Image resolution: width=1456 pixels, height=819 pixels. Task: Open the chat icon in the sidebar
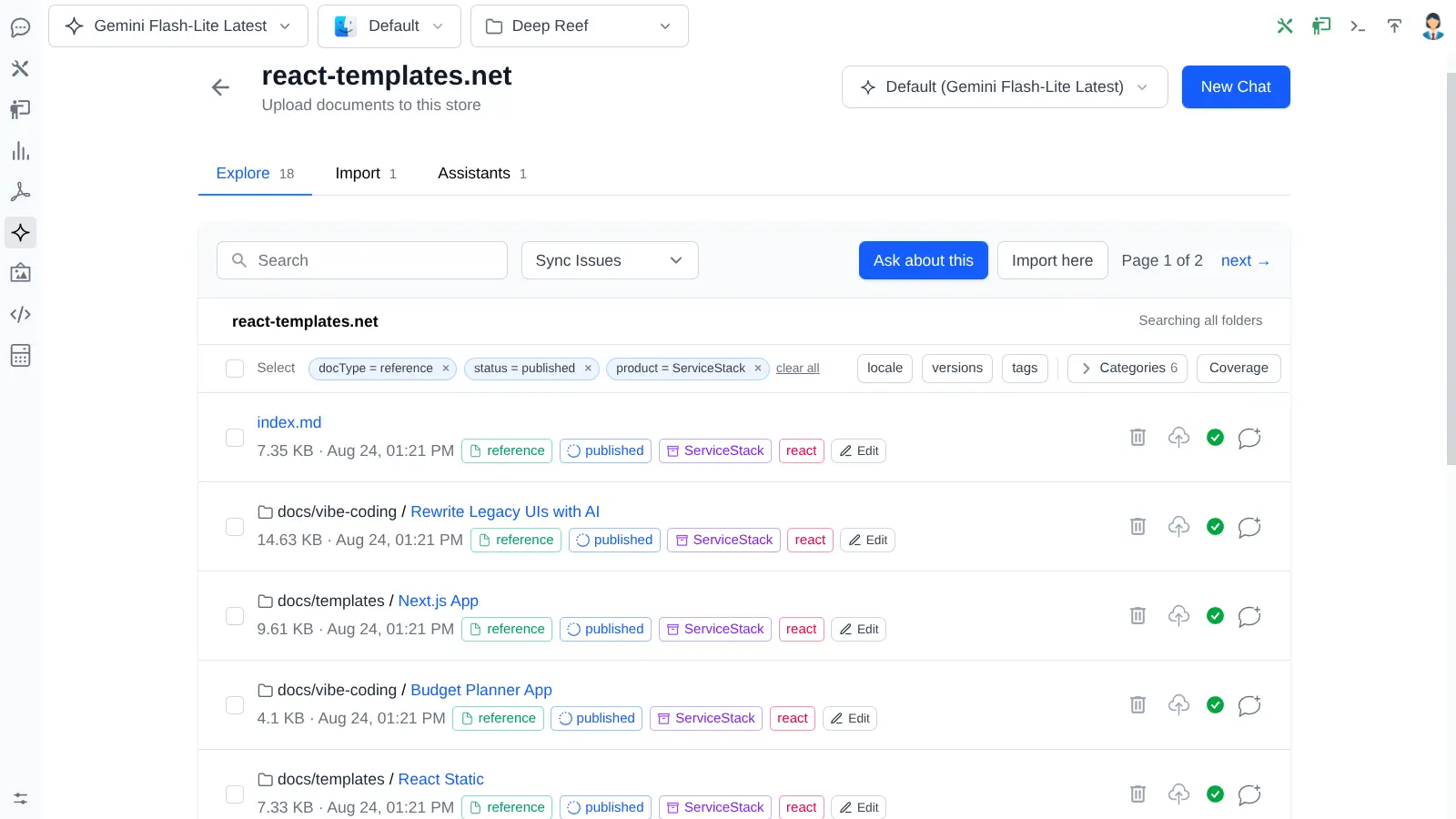[20, 27]
